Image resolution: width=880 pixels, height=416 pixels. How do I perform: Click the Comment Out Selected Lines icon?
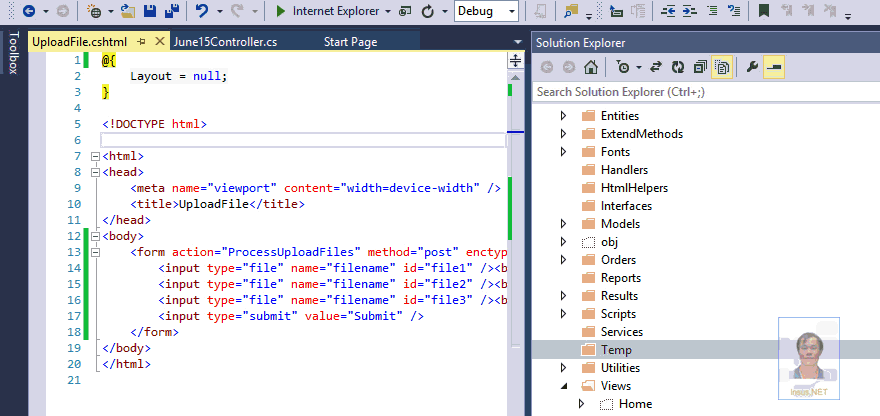tap(712, 11)
